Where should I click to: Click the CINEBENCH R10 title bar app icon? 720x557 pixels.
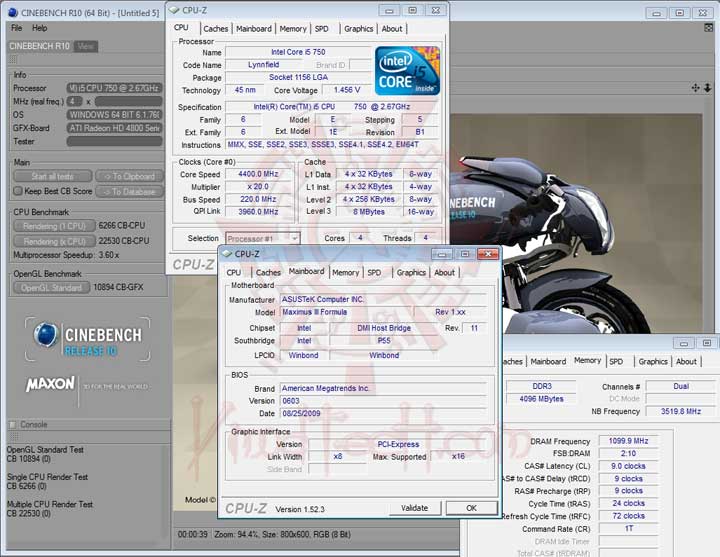pyautogui.click(x=10, y=11)
